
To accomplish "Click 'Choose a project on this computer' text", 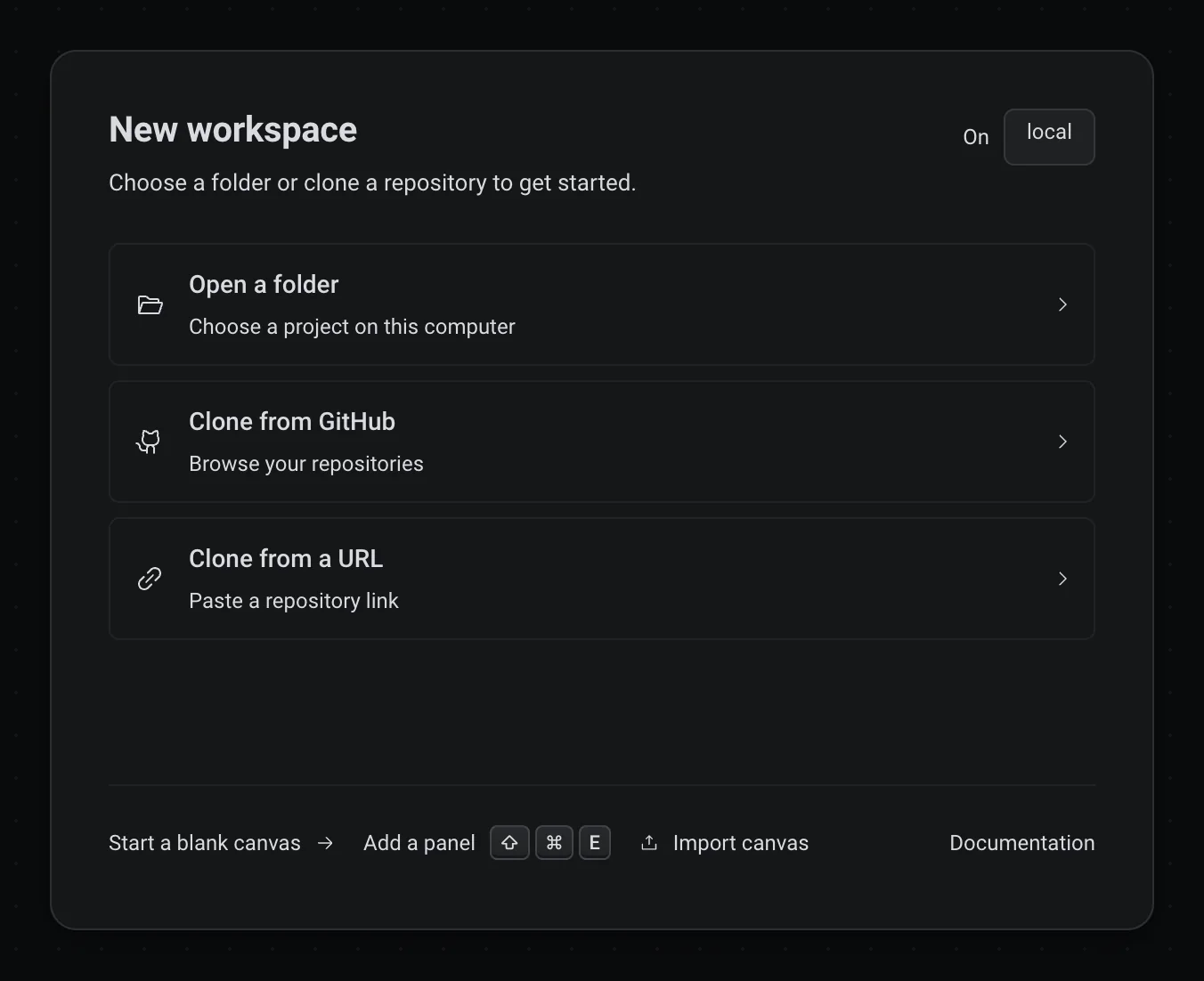I will tap(352, 327).
